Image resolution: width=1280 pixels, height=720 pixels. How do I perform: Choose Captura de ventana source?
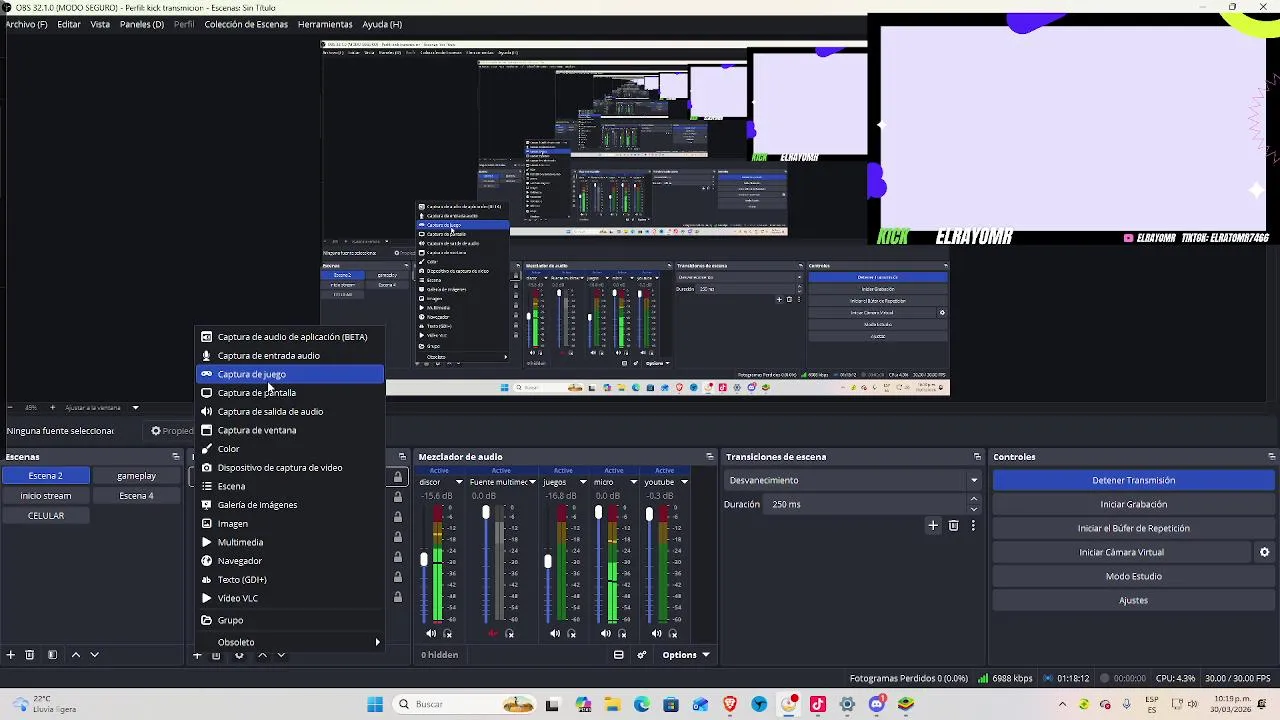point(289,430)
